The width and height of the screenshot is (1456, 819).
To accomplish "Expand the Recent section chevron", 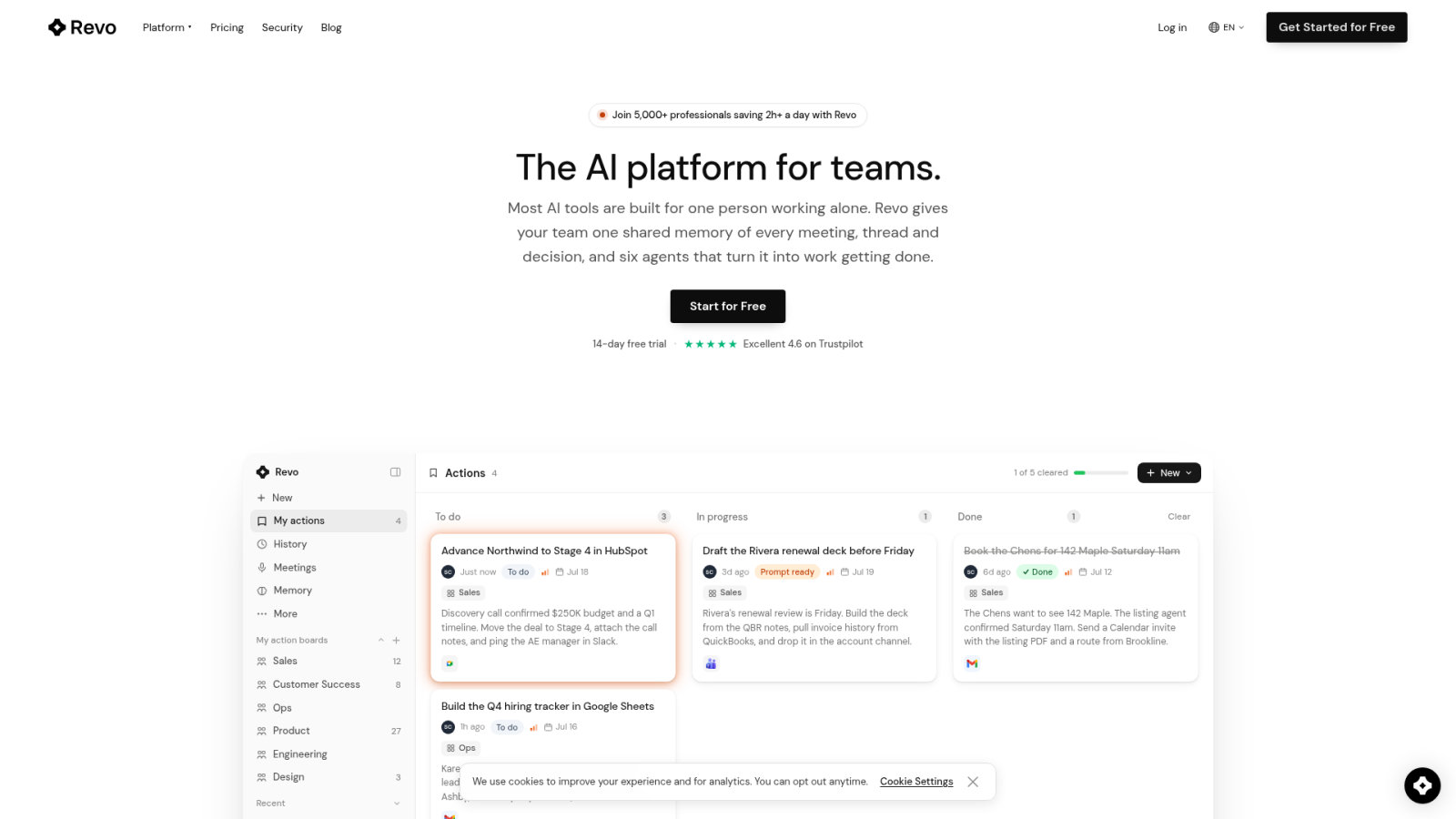I will 396,804.
